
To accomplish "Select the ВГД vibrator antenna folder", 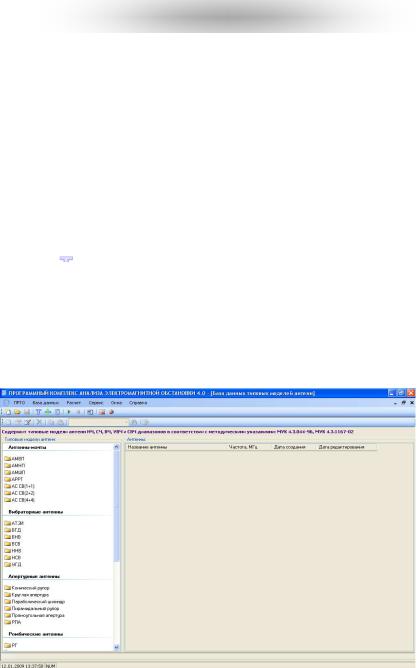I will pyautogui.click(x=13, y=530).
